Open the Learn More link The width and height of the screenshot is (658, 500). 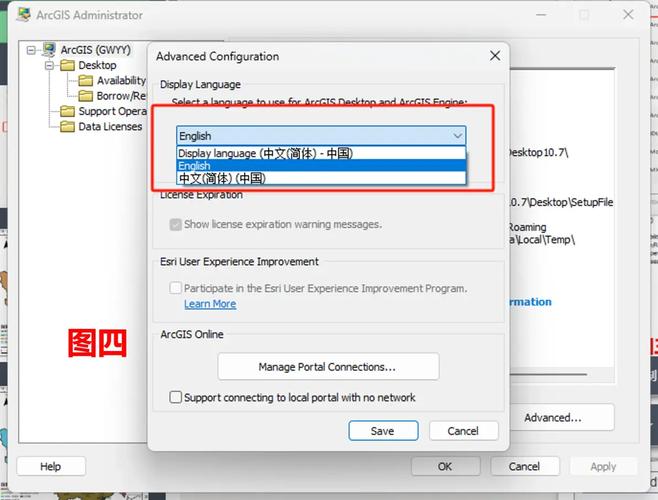tap(210, 304)
